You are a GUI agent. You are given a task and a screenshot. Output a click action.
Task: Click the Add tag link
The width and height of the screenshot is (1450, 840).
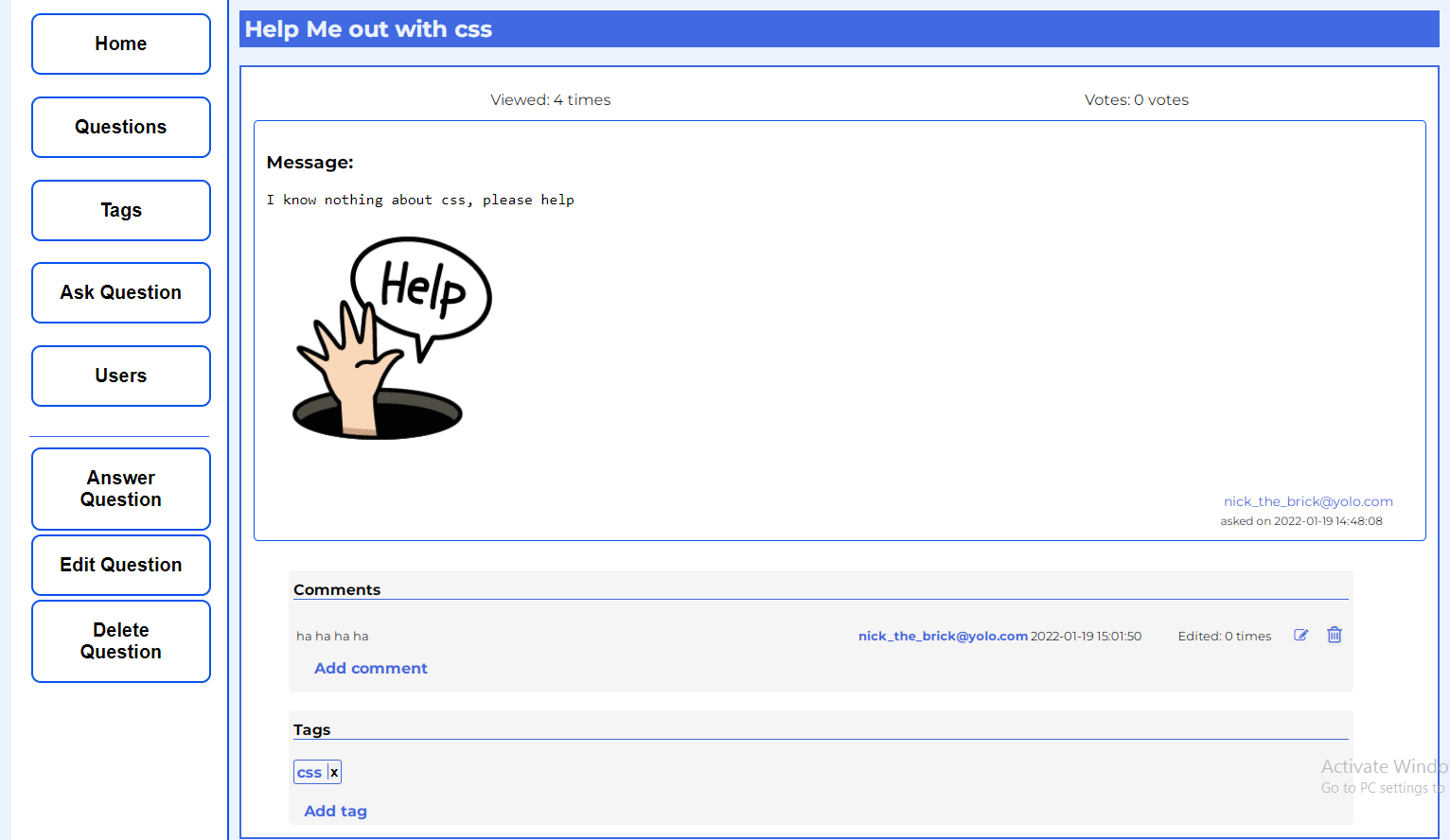[335, 811]
